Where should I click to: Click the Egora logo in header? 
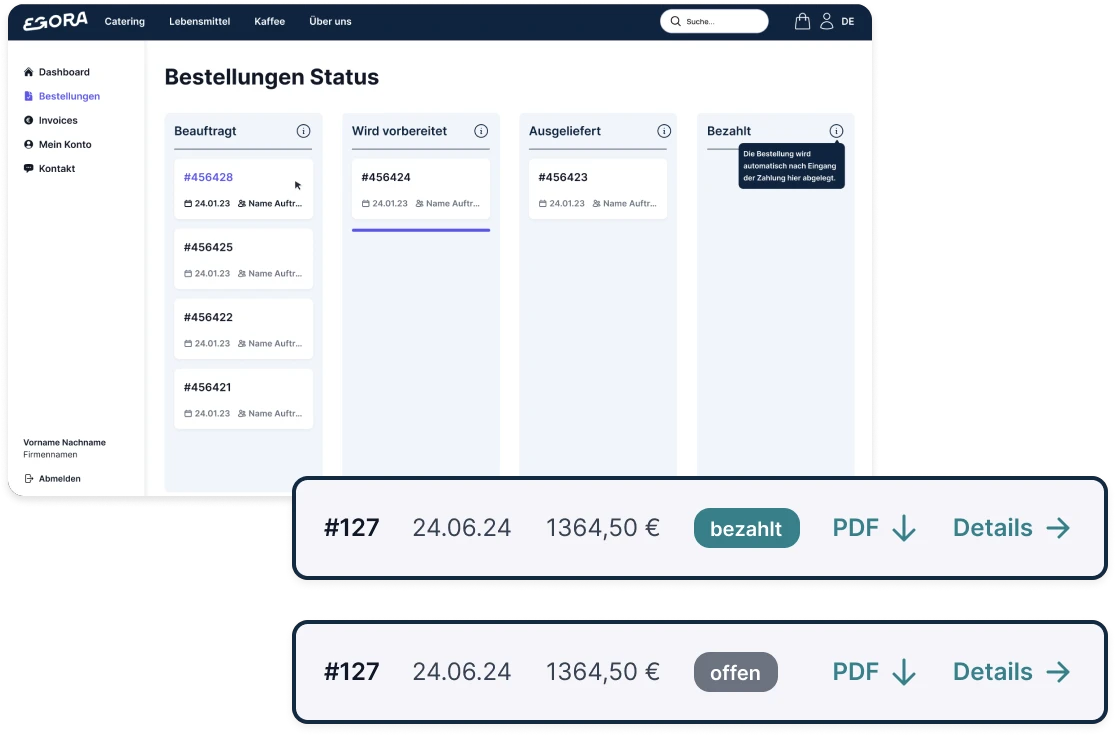point(55,21)
